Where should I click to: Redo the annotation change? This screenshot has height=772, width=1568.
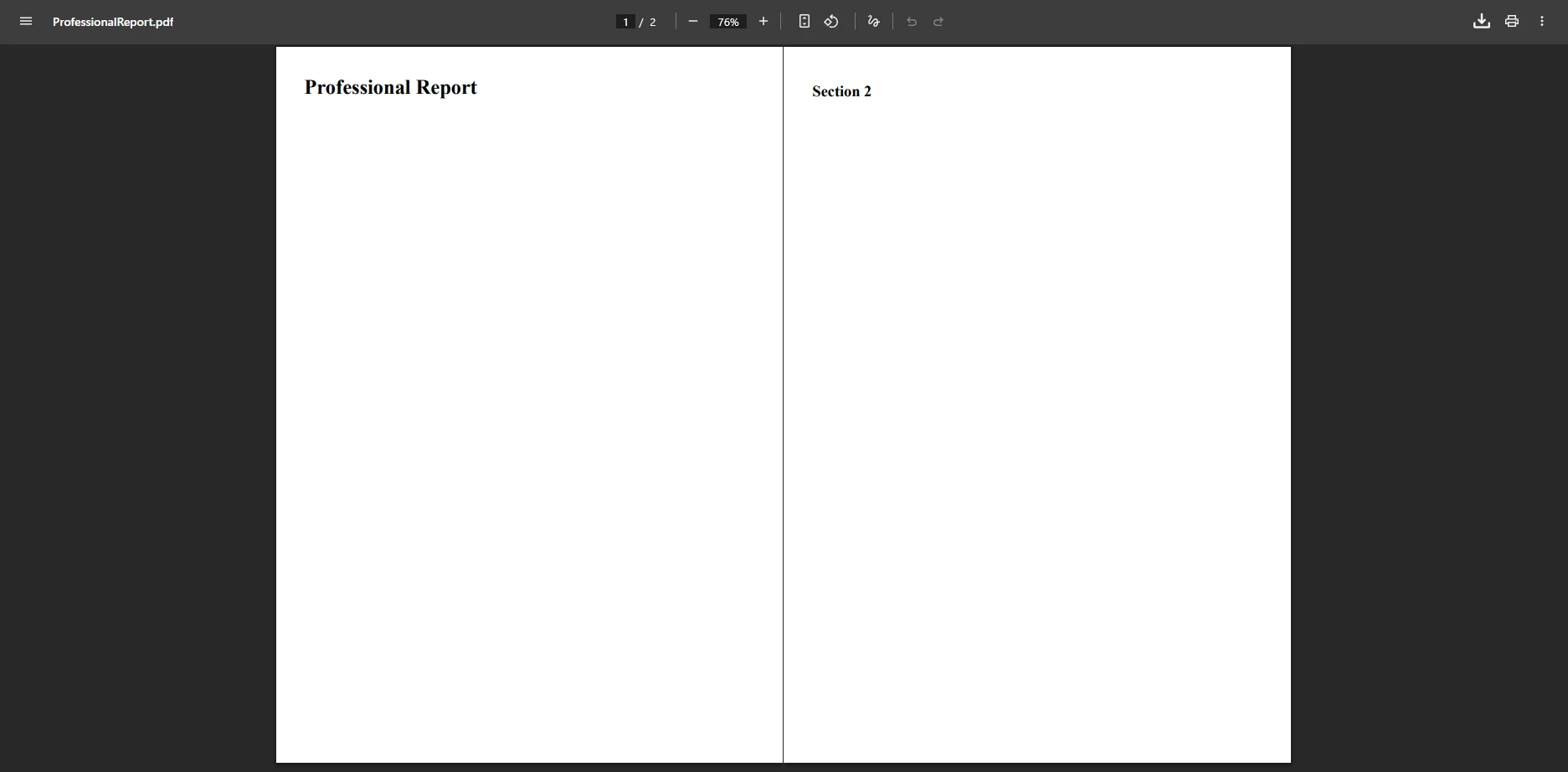coord(938,22)
